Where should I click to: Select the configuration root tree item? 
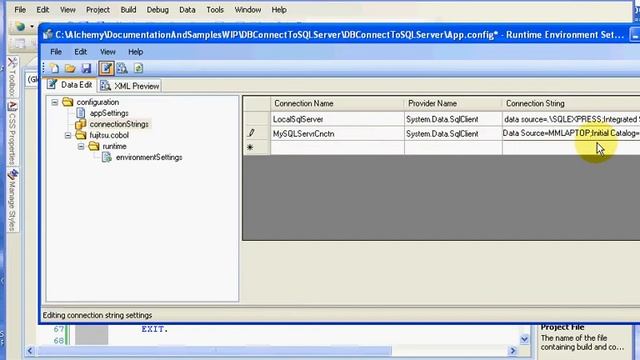98,102
